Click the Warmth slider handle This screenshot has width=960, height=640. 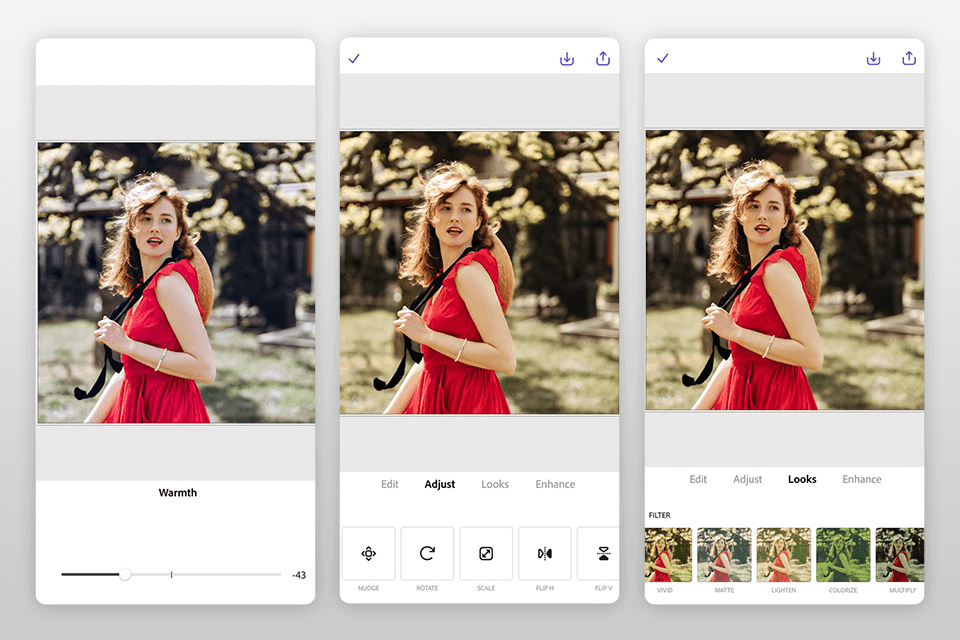pyautogui.click(x=125, y=574)
